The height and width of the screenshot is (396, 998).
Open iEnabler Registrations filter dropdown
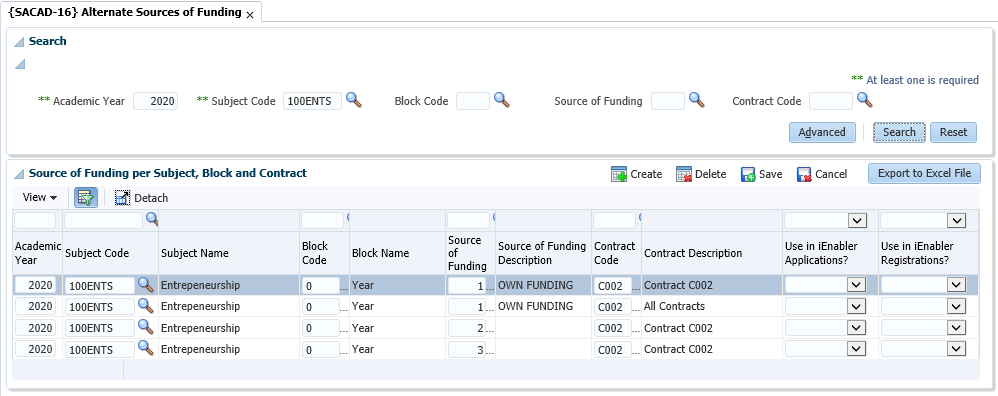[956, 221]
